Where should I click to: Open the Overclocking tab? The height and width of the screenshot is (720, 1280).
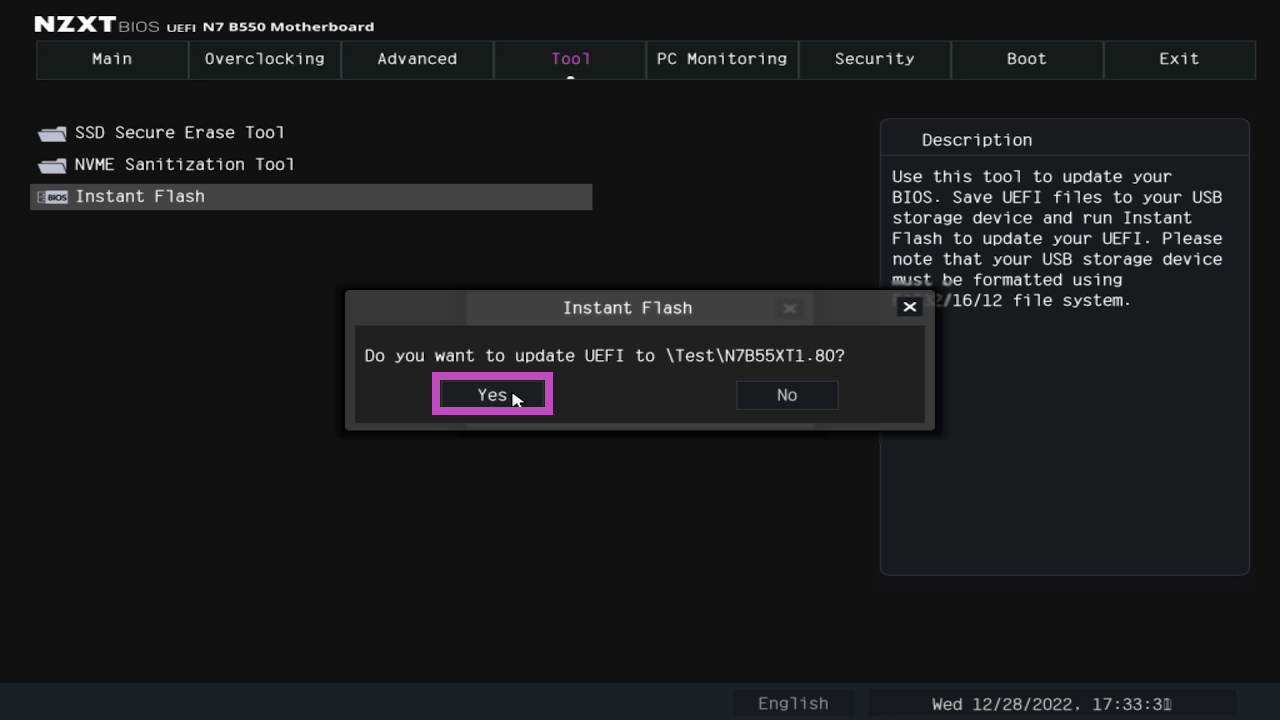point(264,59)
